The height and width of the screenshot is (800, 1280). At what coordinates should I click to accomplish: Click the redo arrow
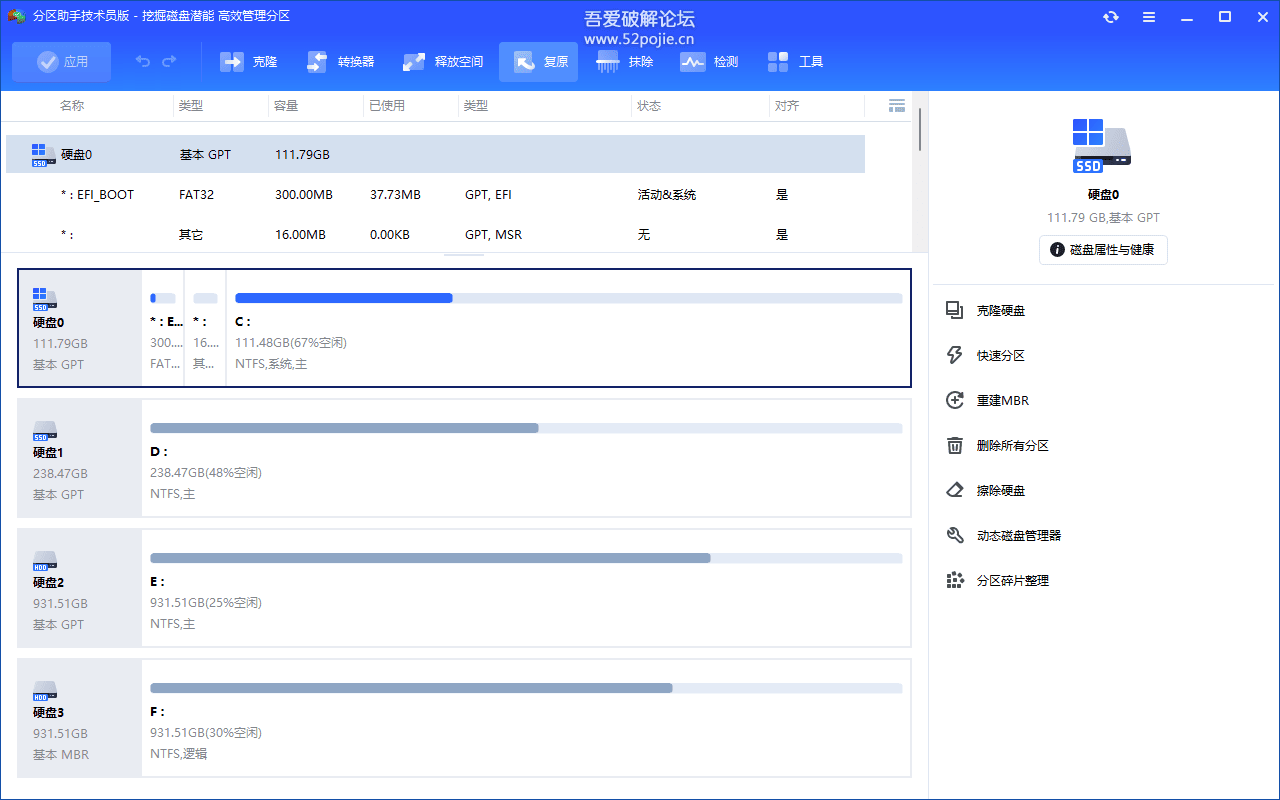[167, 61]
